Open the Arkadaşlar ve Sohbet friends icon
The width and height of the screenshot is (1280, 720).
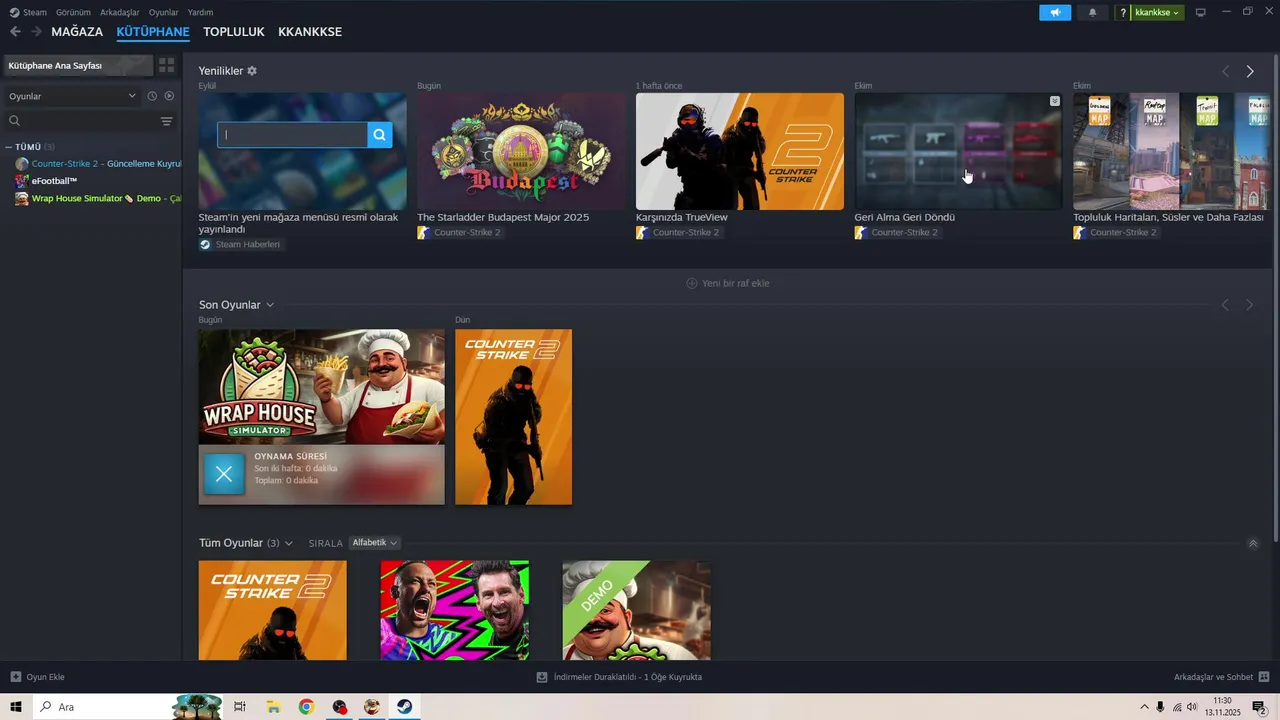point(1264,677)
